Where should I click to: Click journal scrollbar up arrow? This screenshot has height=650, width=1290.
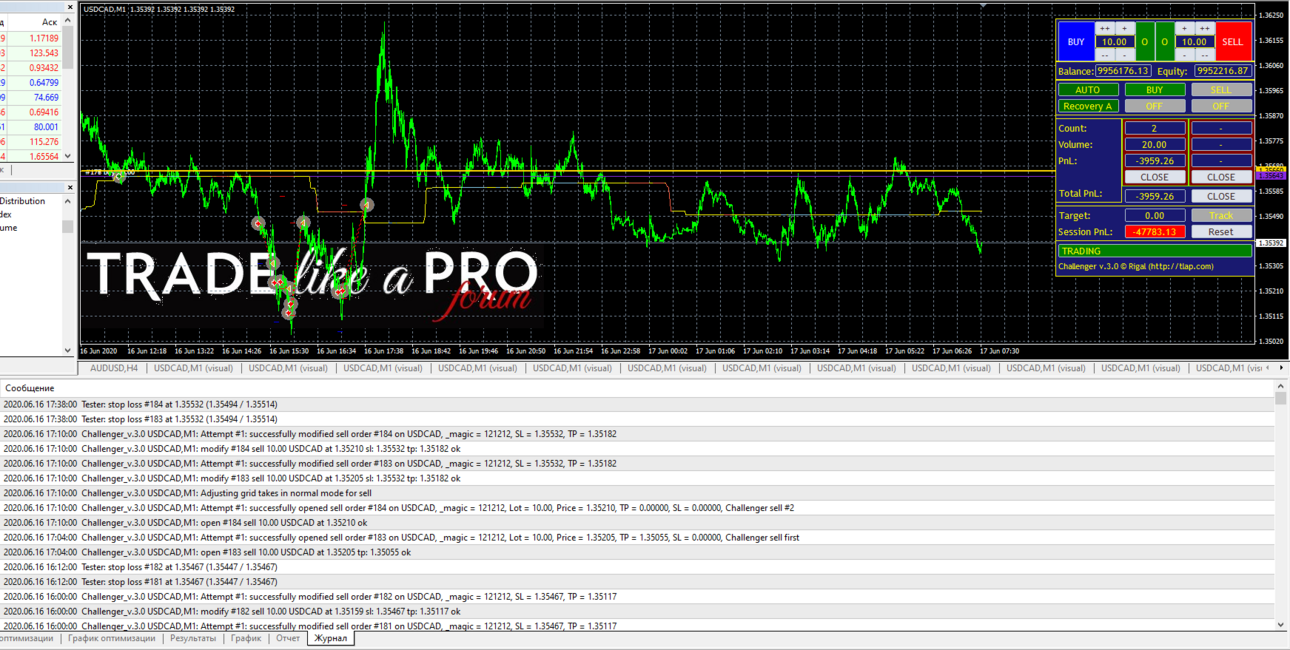coord(1281,387)
